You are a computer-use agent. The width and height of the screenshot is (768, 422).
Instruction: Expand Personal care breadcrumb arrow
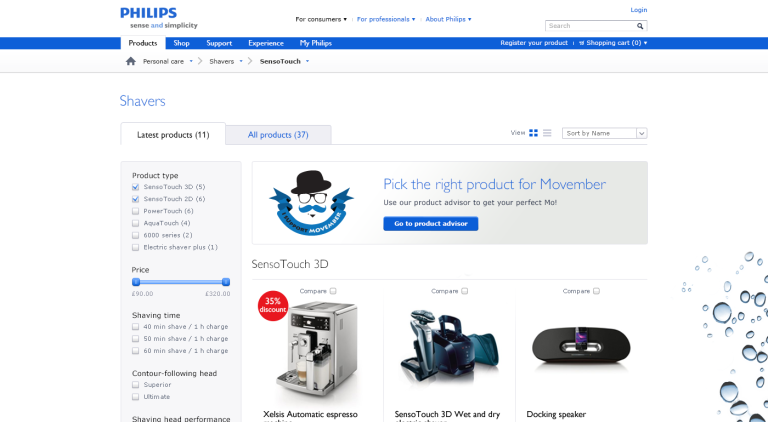coord(191,61)
